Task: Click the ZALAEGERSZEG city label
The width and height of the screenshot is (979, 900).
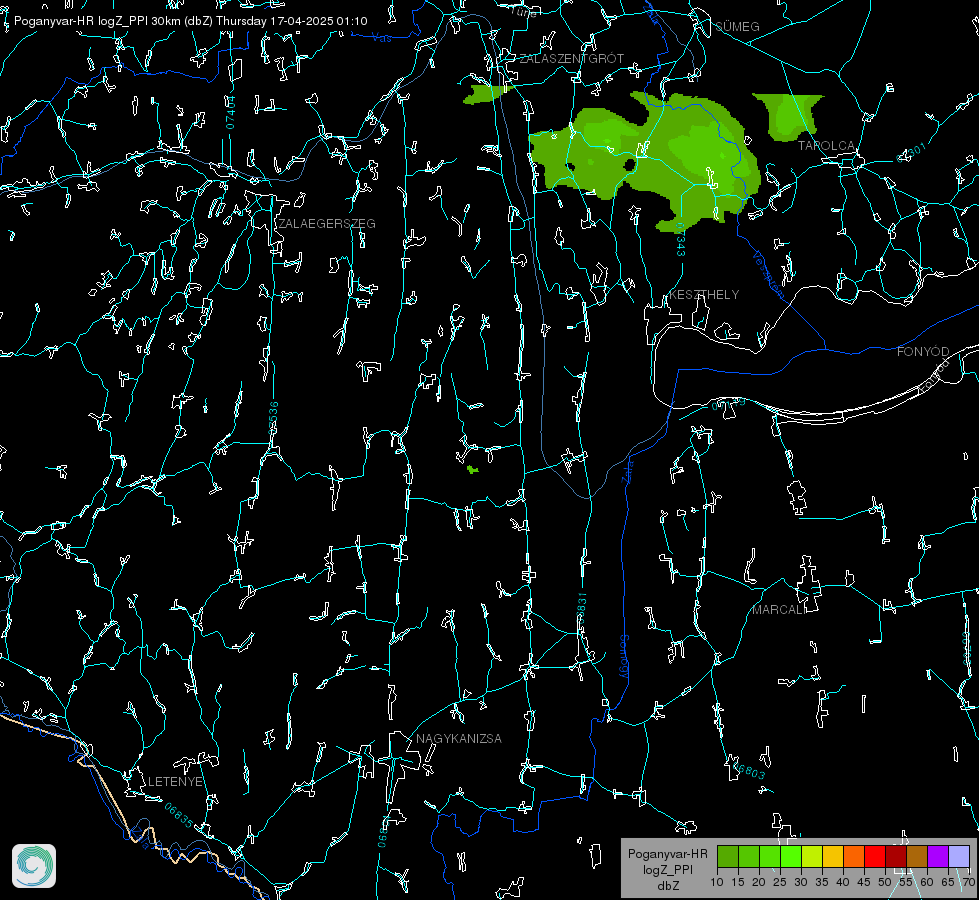Action: [327, 224]
